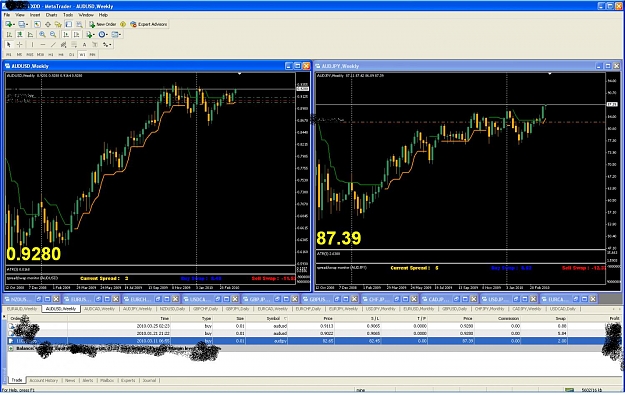This screenshot has height=395, width=625.
Task: Select the trendline drawing tool
Action: click(x=53, y=45)
